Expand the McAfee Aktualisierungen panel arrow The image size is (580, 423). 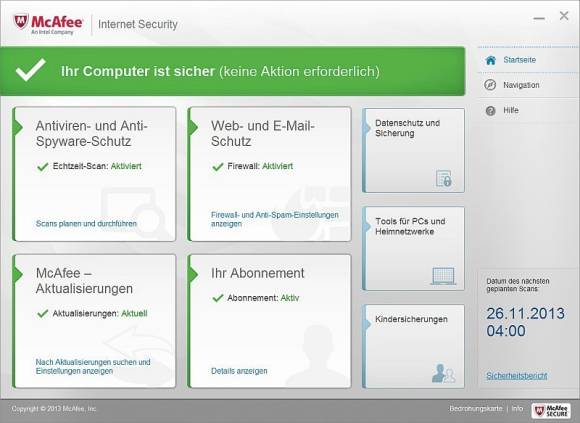click(x=17, y=275)
